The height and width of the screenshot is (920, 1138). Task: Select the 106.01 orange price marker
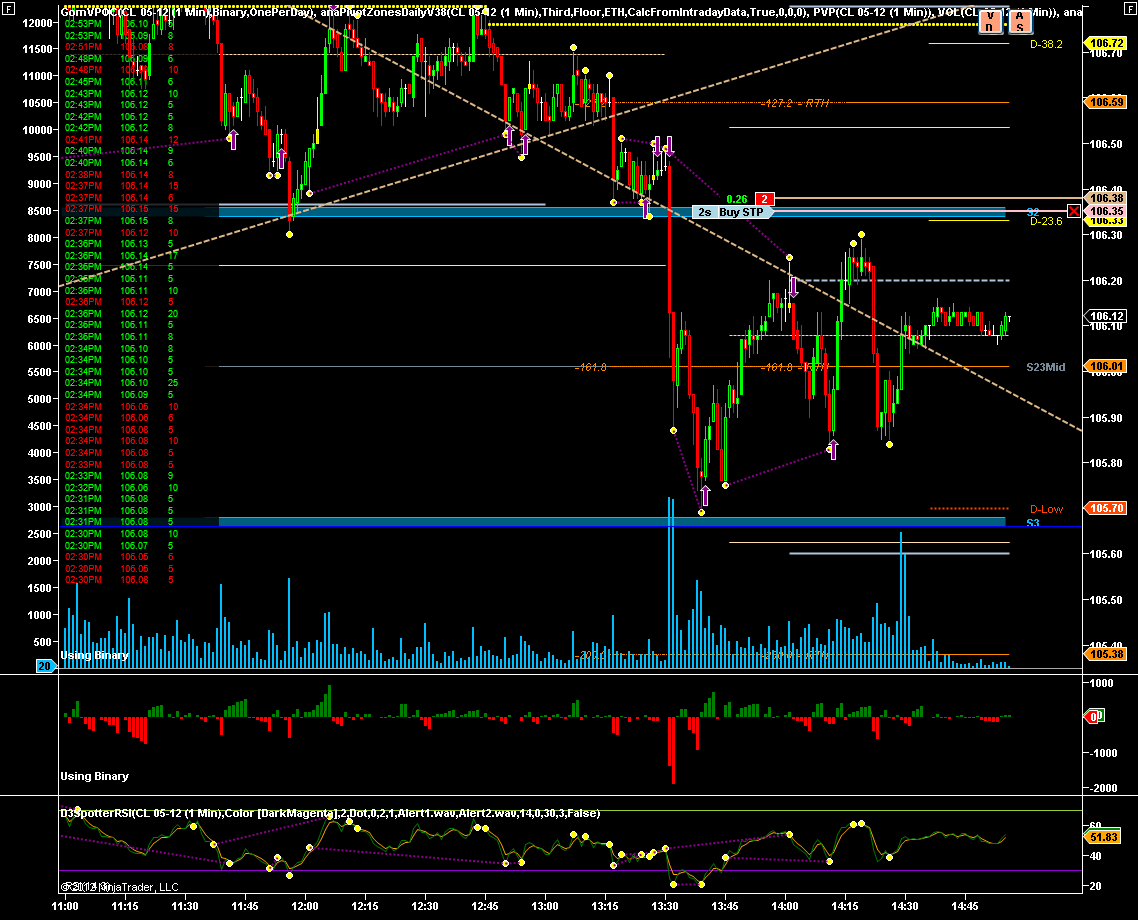coord(1105,366)
